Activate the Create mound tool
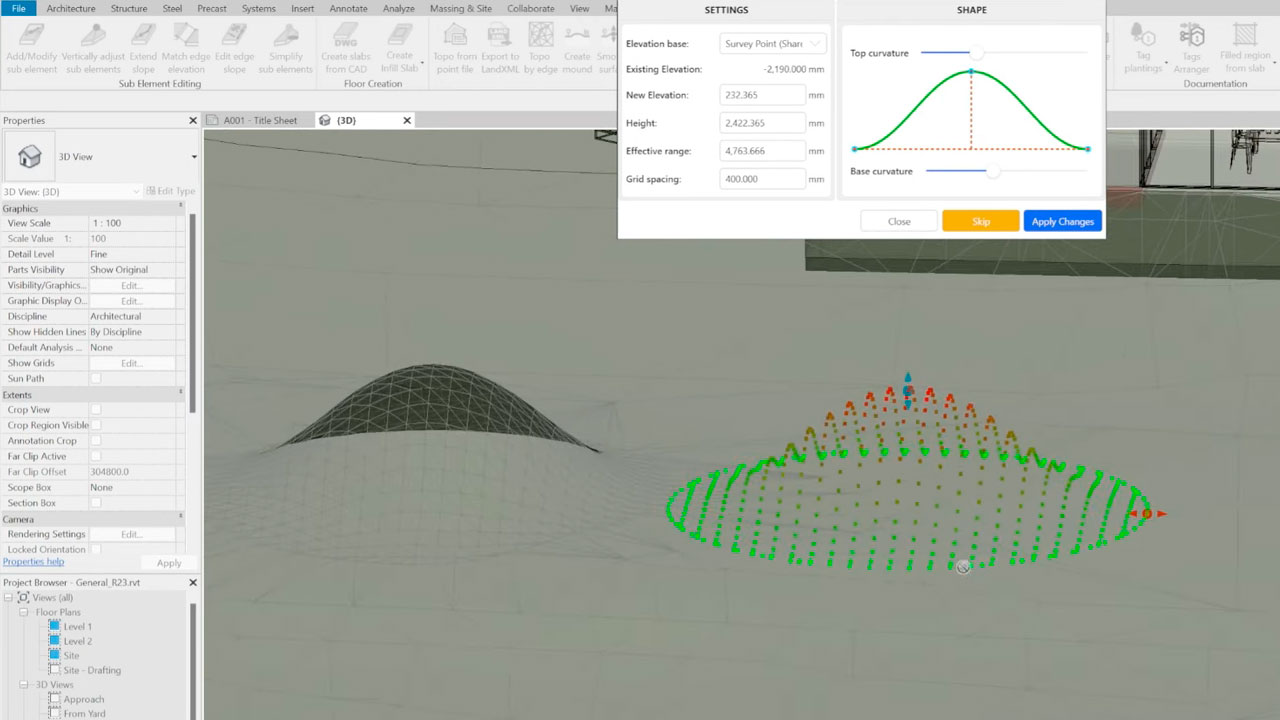 point(577,47)
